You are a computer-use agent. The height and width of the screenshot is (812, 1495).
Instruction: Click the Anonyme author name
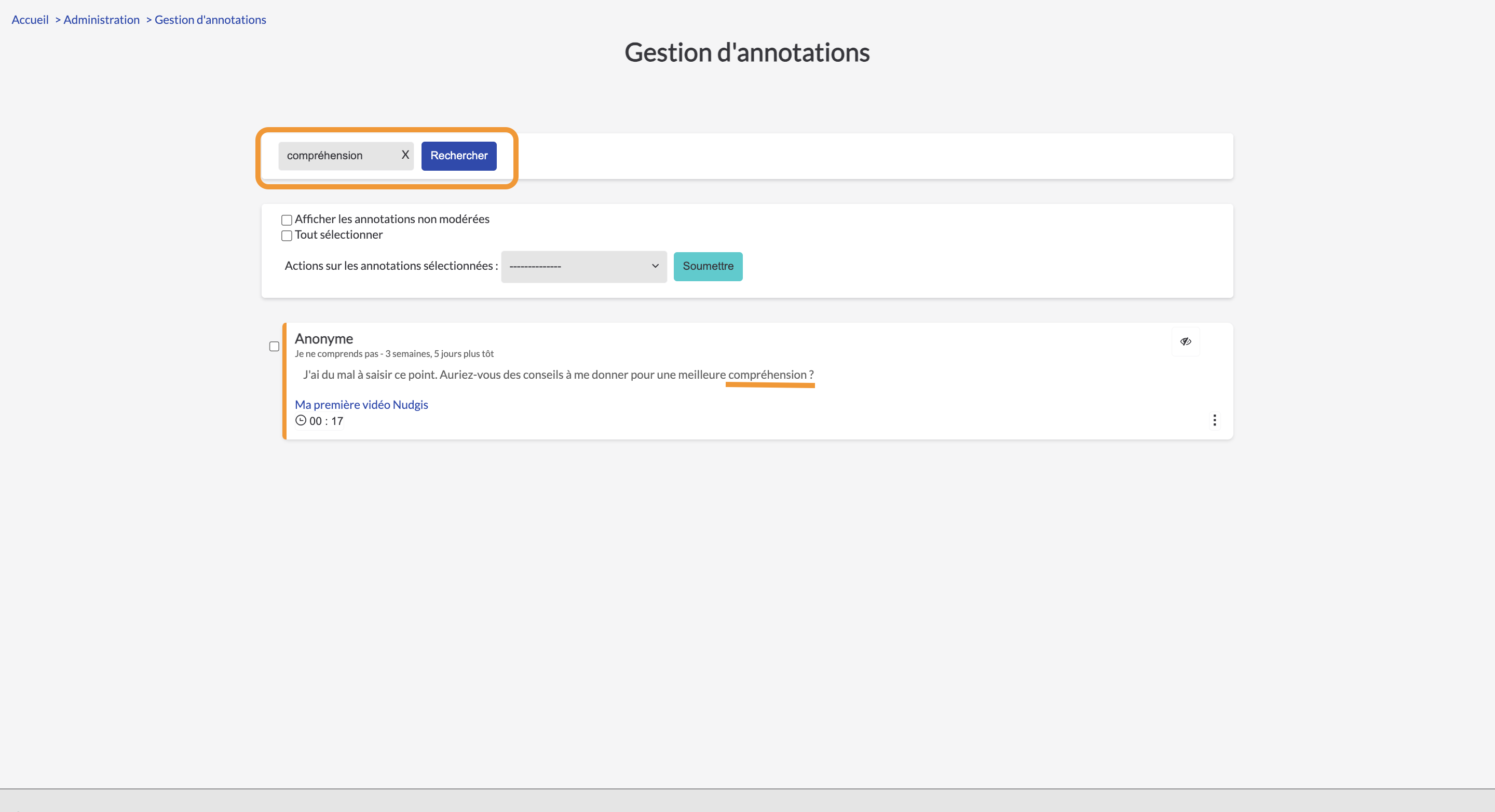click(x=324, y=339)
